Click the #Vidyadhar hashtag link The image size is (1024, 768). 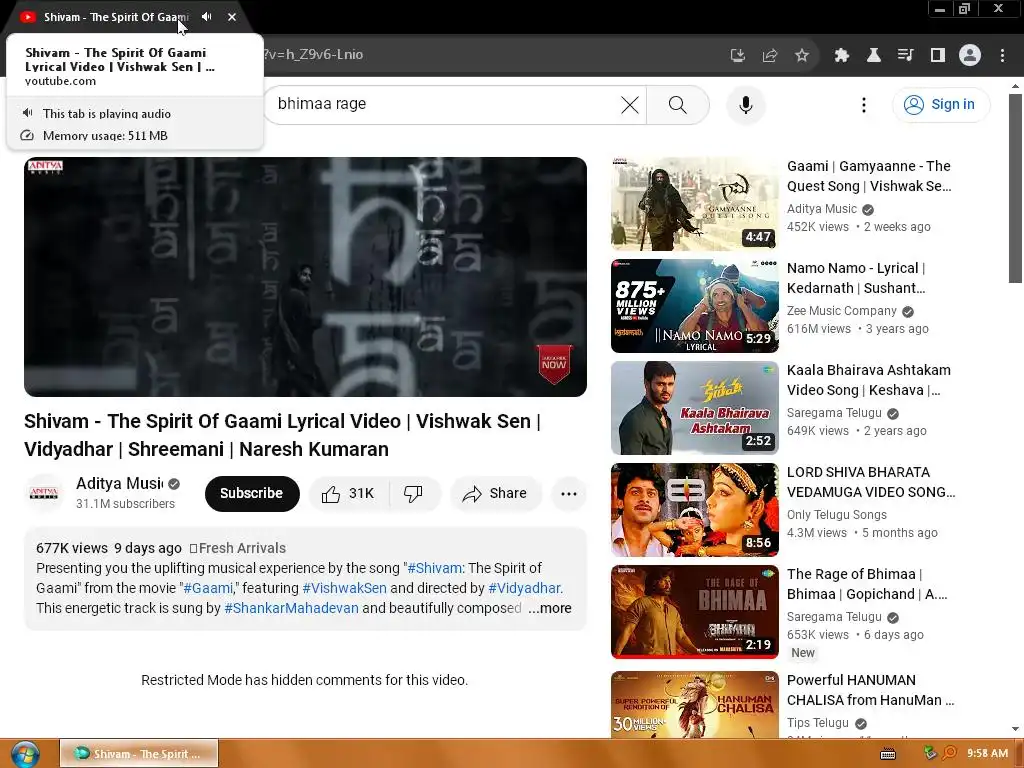point(525,588)
